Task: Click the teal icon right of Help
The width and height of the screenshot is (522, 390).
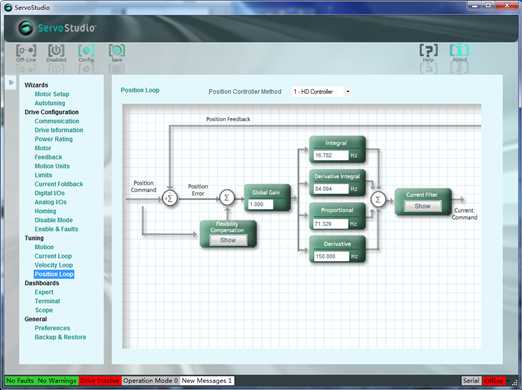Action: point(459,53)
